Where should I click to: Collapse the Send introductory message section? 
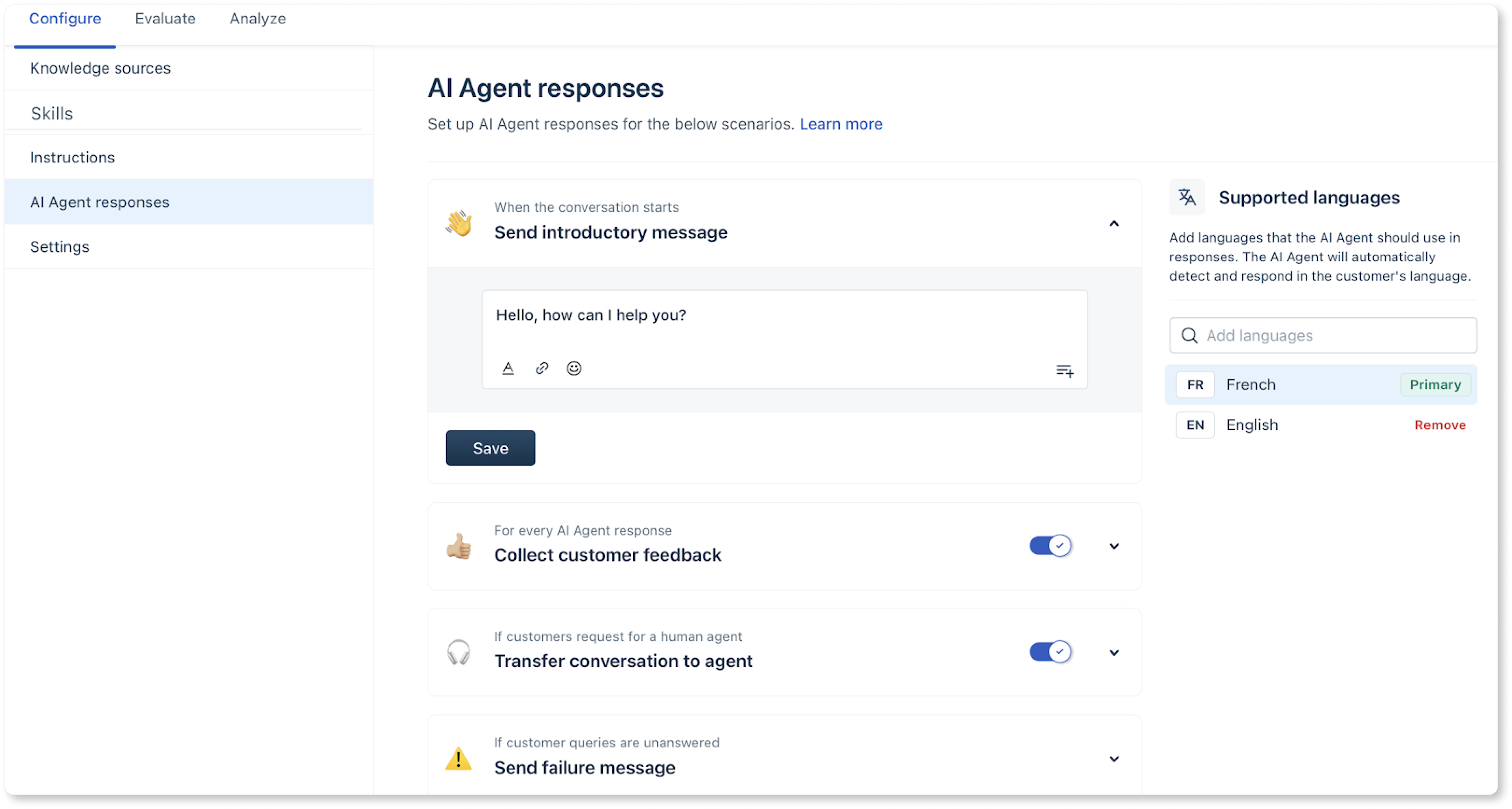coord(1113,223)
